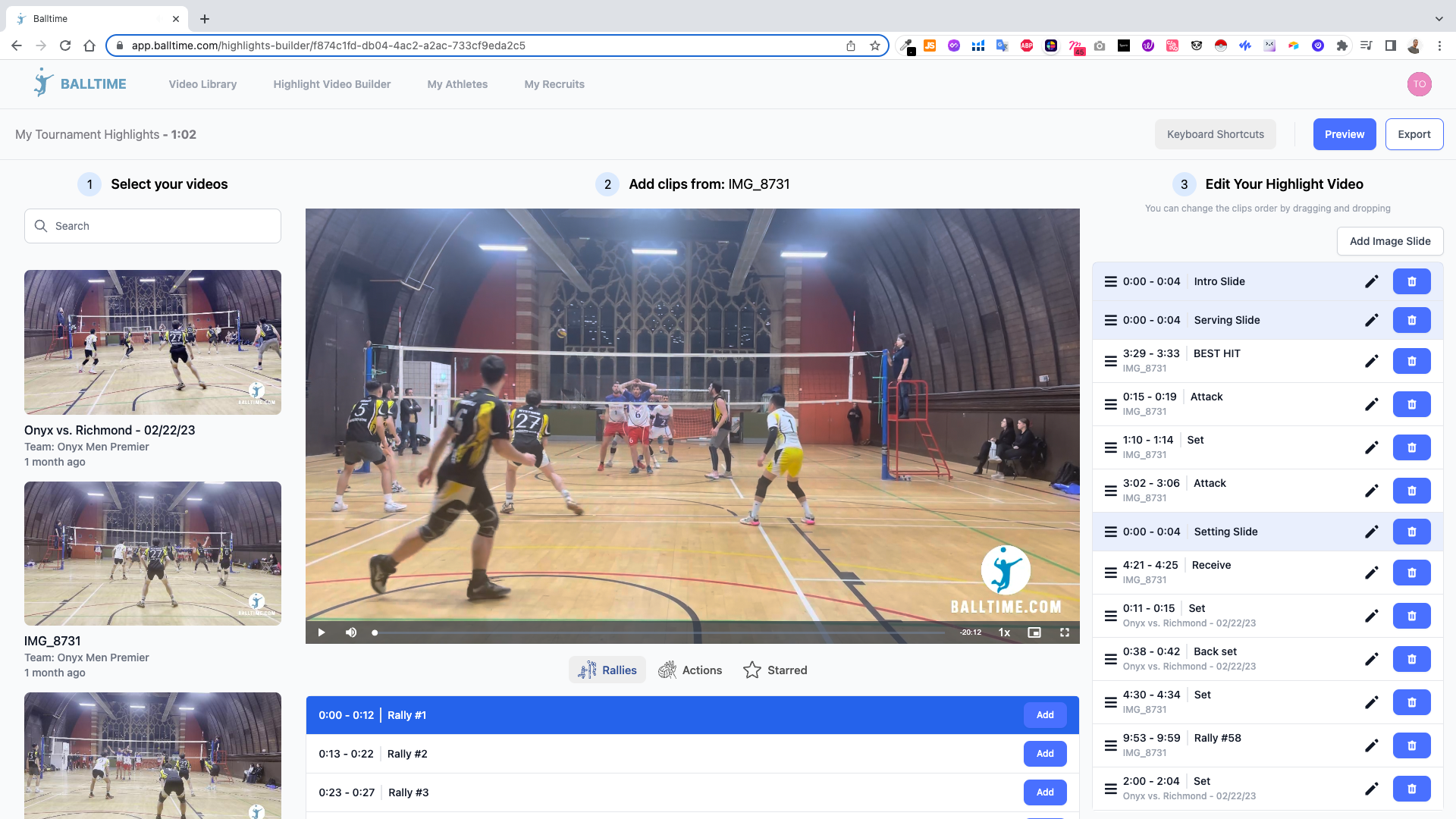Click the Add Image Slide button
Viewport: 1456px width, 819px height.
click(1389, 241)
